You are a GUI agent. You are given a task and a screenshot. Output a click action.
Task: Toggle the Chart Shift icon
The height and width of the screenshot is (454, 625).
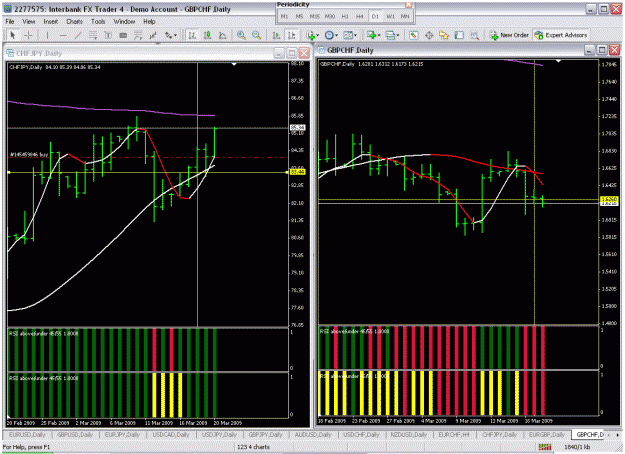coord(291,35)
